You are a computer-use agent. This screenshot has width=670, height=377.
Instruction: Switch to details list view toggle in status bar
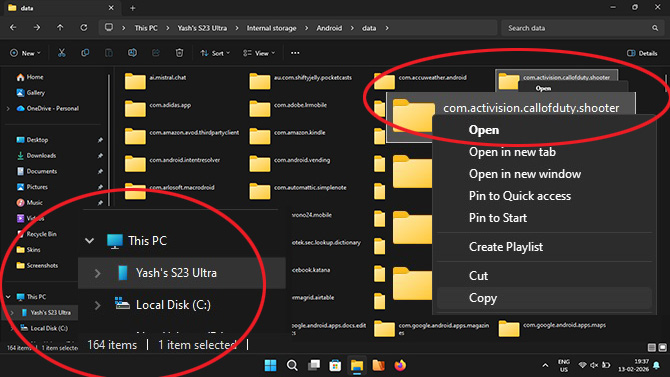click(652, 348)
